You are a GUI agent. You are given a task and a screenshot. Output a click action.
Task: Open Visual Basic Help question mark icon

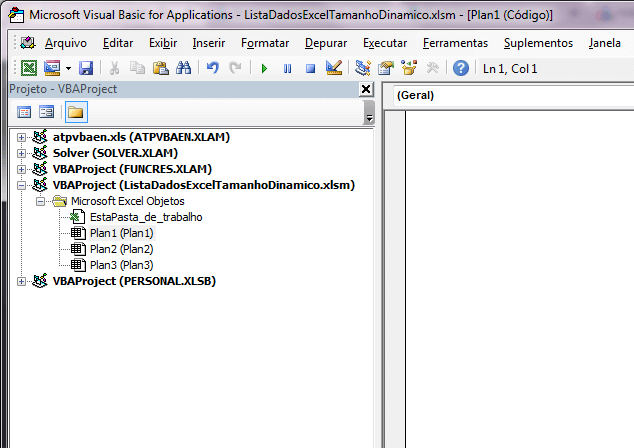point(461,68)
